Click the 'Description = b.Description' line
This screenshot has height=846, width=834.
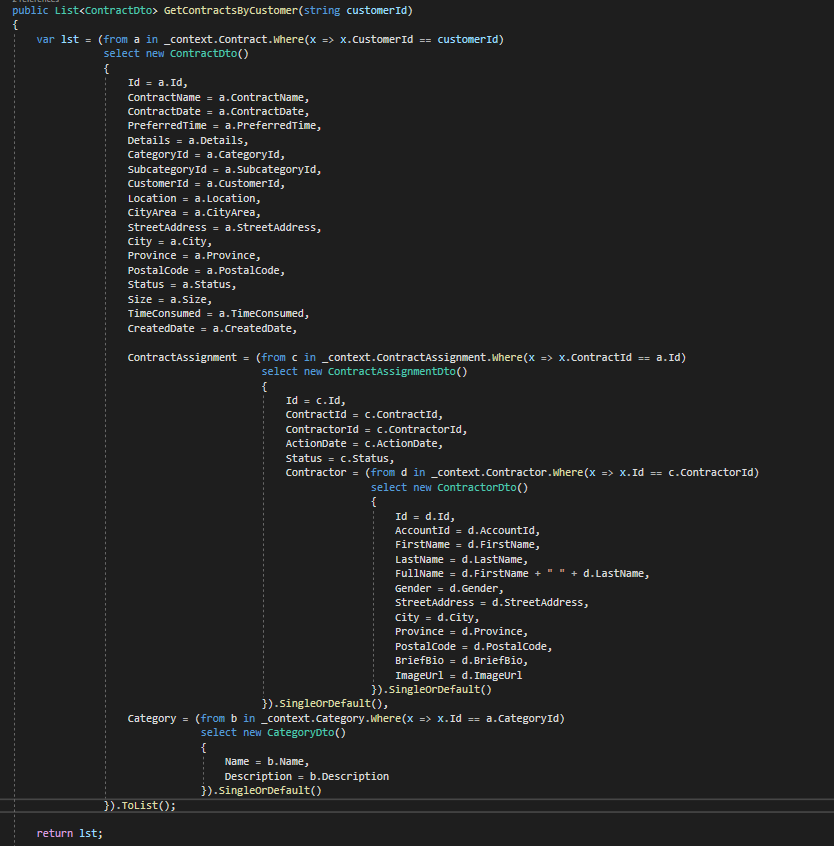307,776
